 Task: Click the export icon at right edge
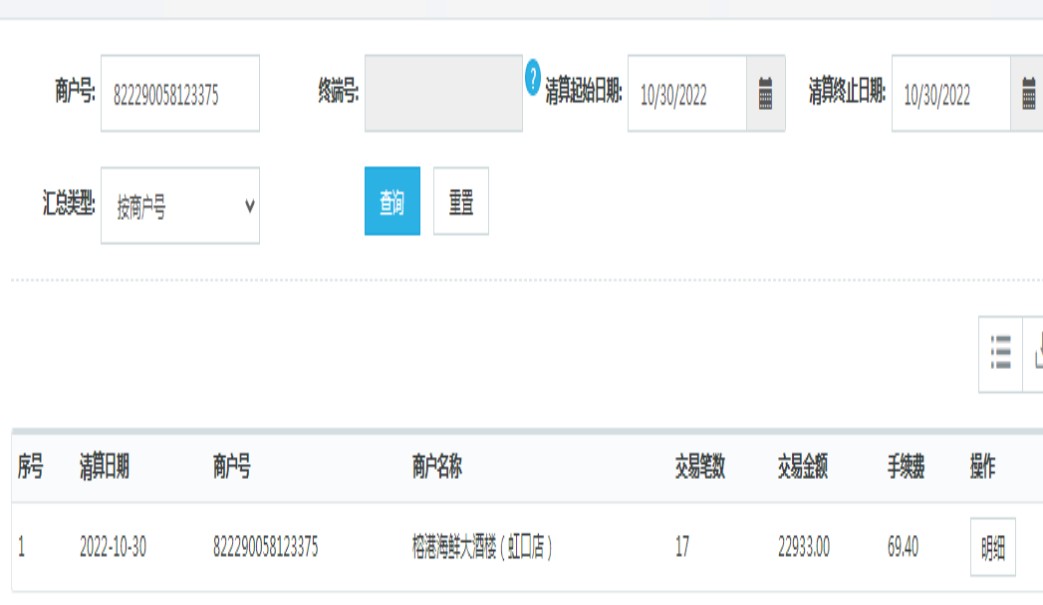pos(1036,353)
